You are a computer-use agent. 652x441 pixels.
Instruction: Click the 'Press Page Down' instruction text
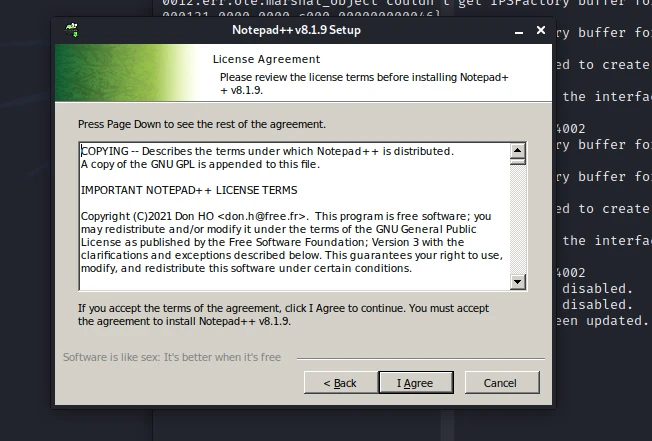(x=202, y=124)
